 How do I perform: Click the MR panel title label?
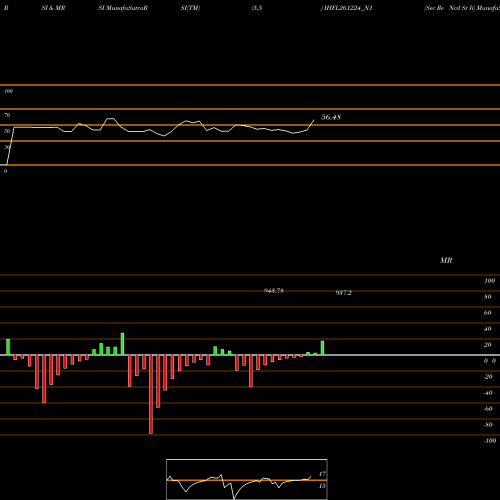[x=446, y=260]
